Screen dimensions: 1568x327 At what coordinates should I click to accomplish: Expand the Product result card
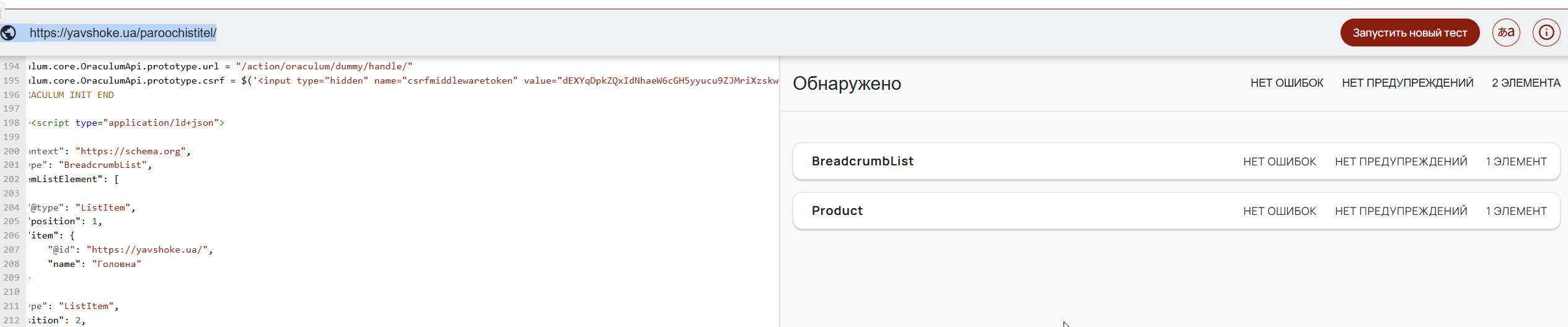pyautogui.click(x=837, y=211)
